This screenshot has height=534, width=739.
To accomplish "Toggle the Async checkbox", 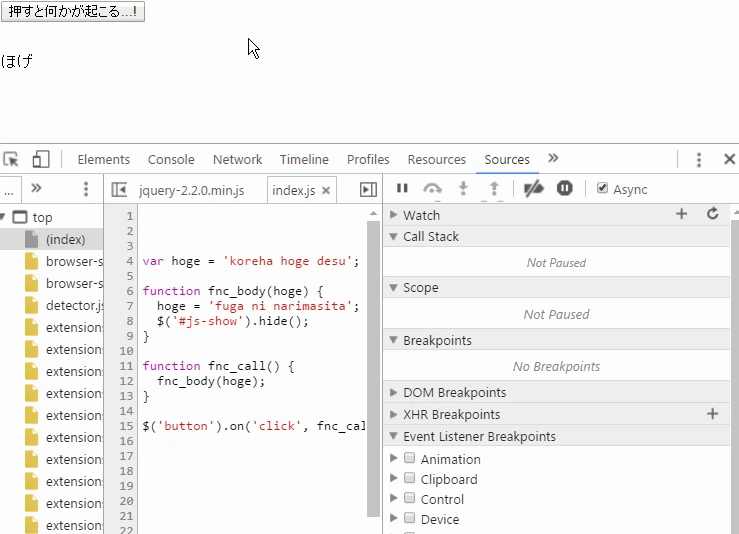I will (602, 188).
